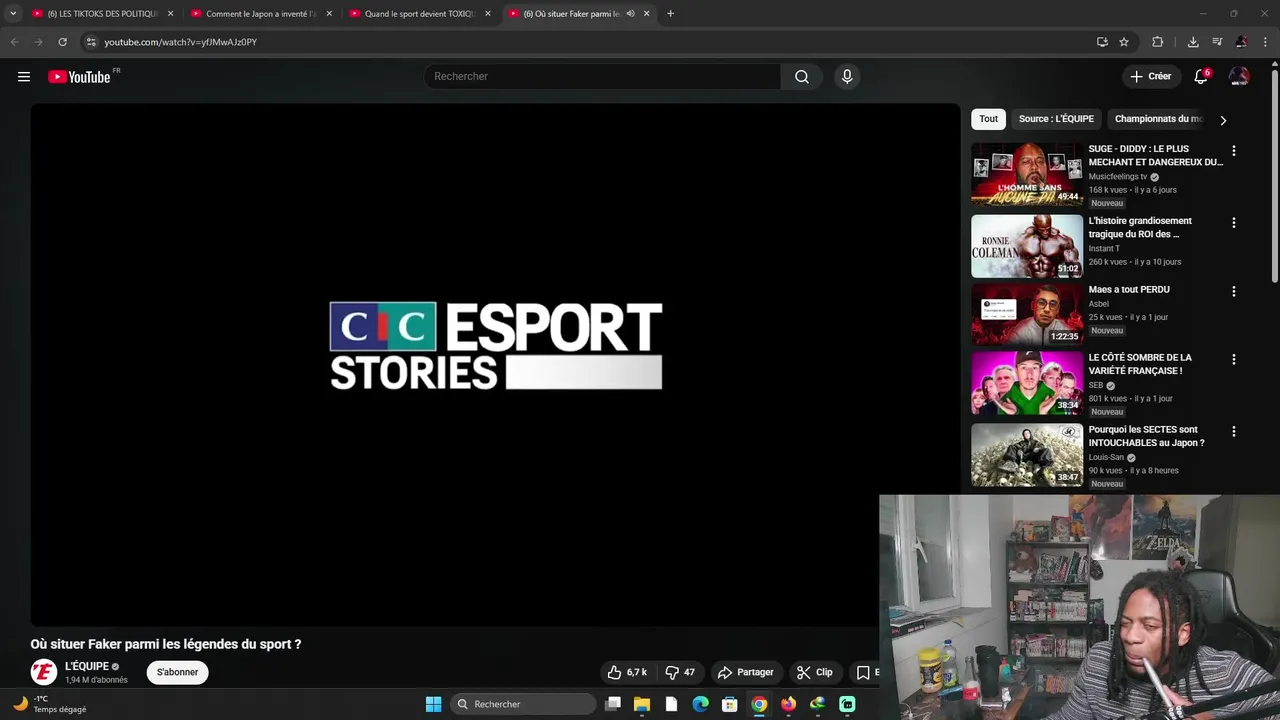Close the Où situer Faker tab
Viewport: 1280px width, 720px height.
[x=647, y=14]
